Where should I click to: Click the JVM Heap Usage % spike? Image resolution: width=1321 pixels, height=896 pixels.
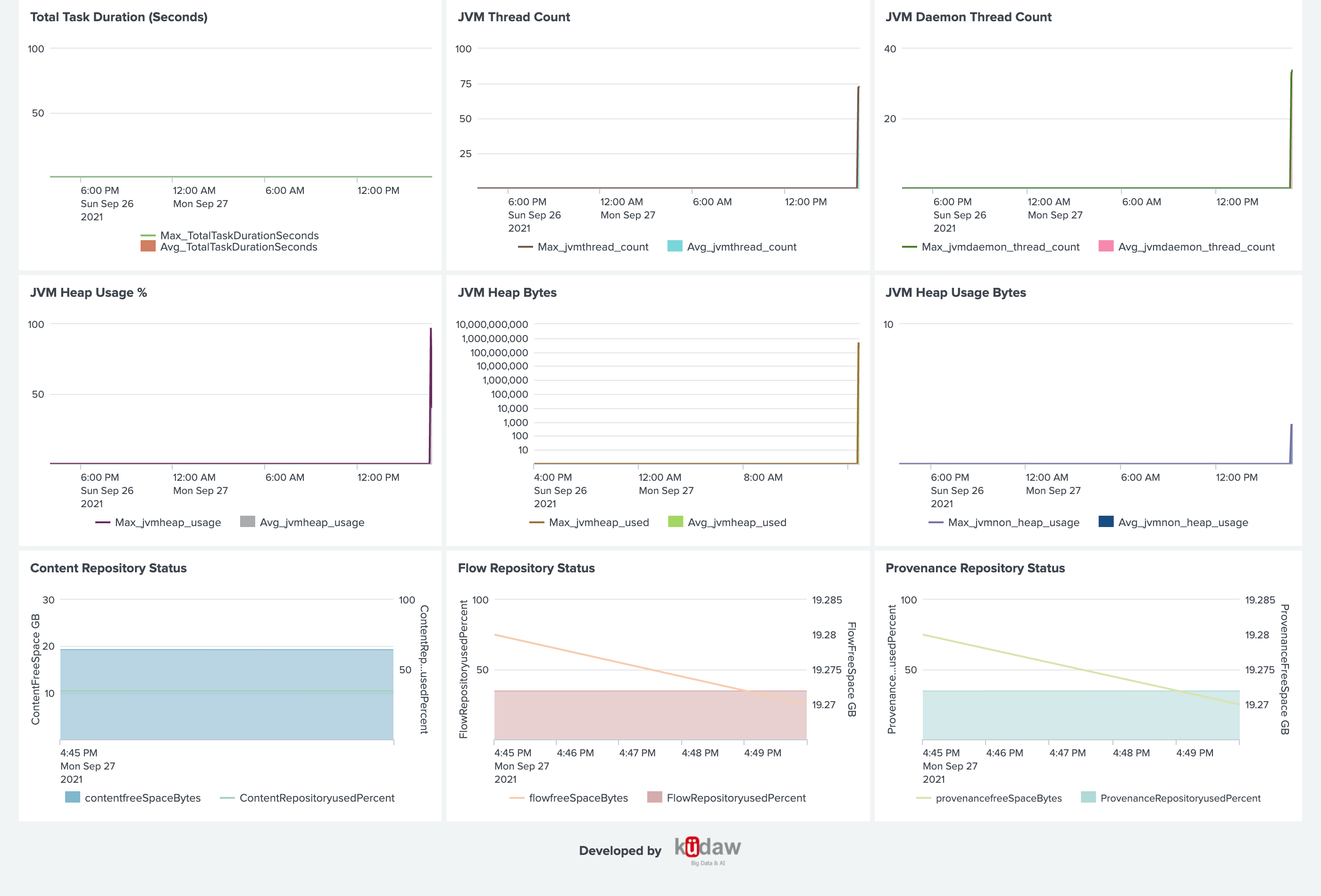[x=431, y=395]
